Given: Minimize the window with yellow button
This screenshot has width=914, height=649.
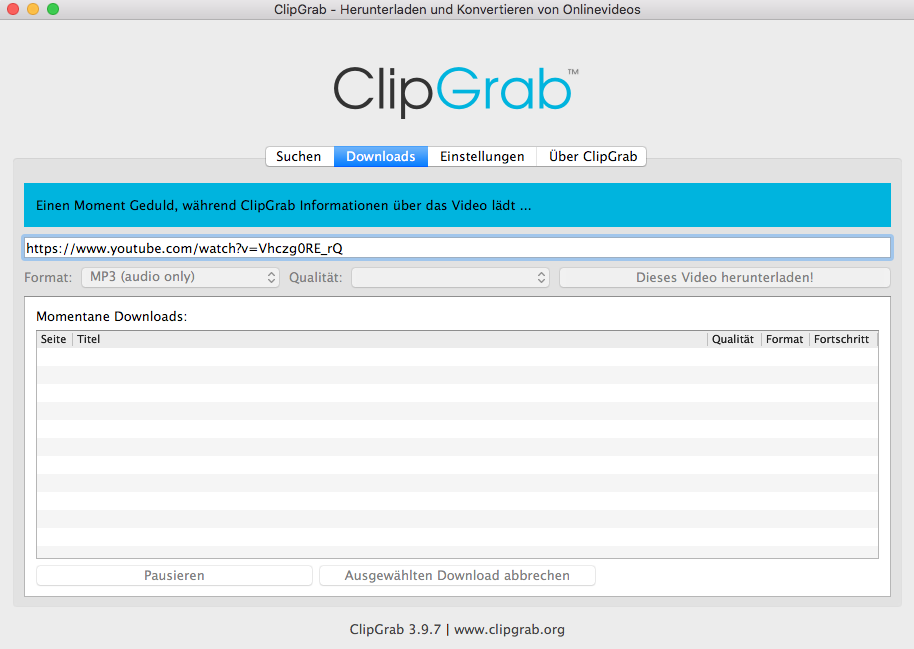Looking at the screenshot, I should 33,9.
